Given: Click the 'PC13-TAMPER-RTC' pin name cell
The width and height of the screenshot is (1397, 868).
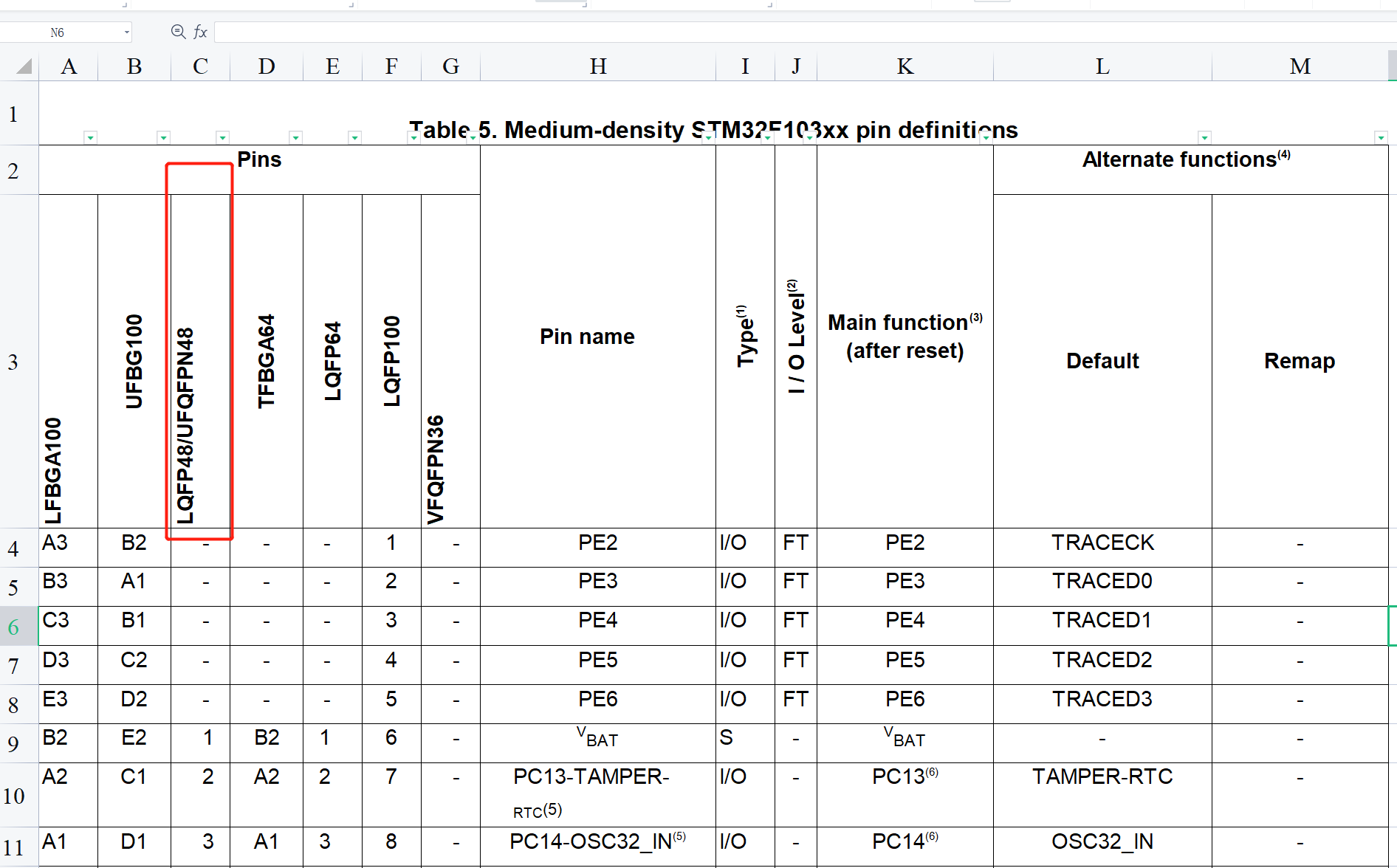Looking at the screenshot, I should [x=598, y=795].
